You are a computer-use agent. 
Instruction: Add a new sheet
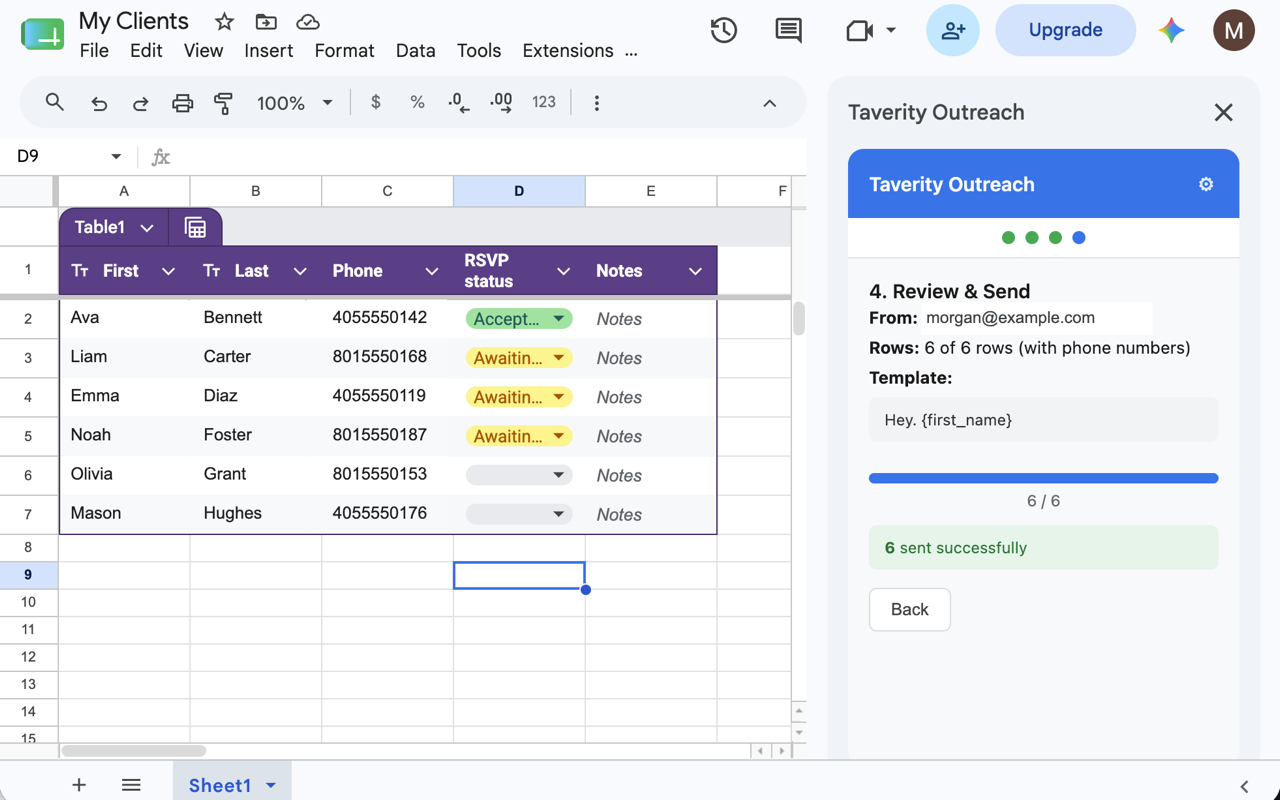tap(79, 785)
